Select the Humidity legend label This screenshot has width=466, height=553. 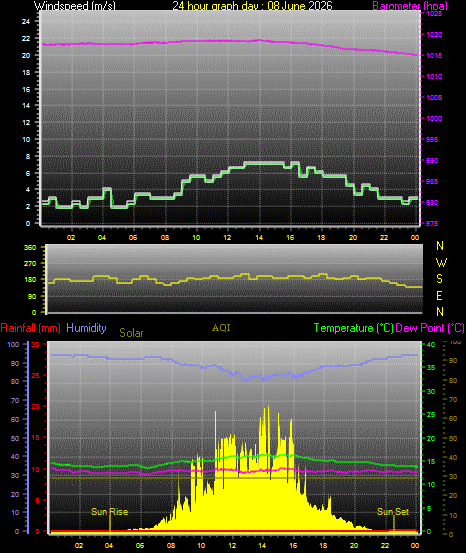pos(86,328)
